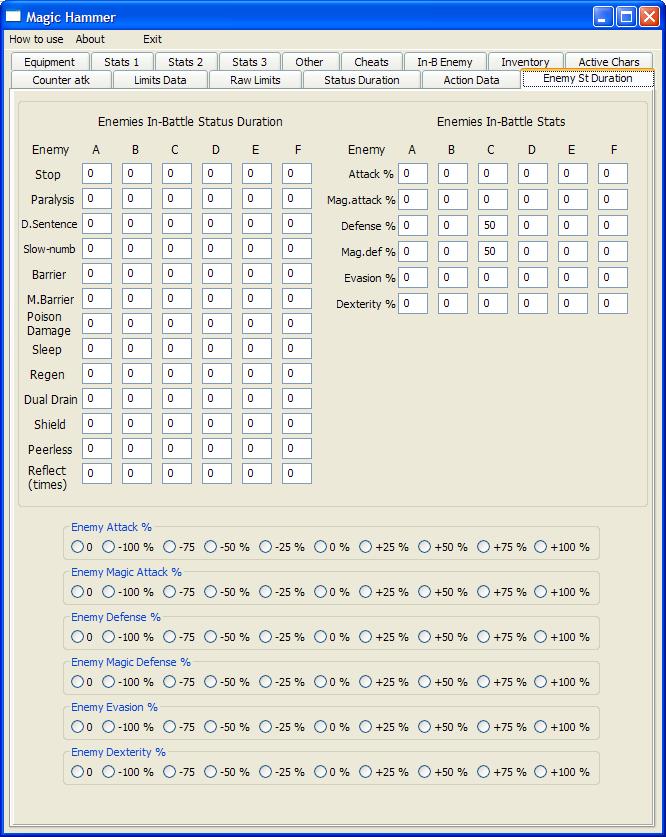The width and height of the screenshot is (666, 837).
Task: Click the Slow-numb field for enemy D
Action: click(x=217, y=249)
